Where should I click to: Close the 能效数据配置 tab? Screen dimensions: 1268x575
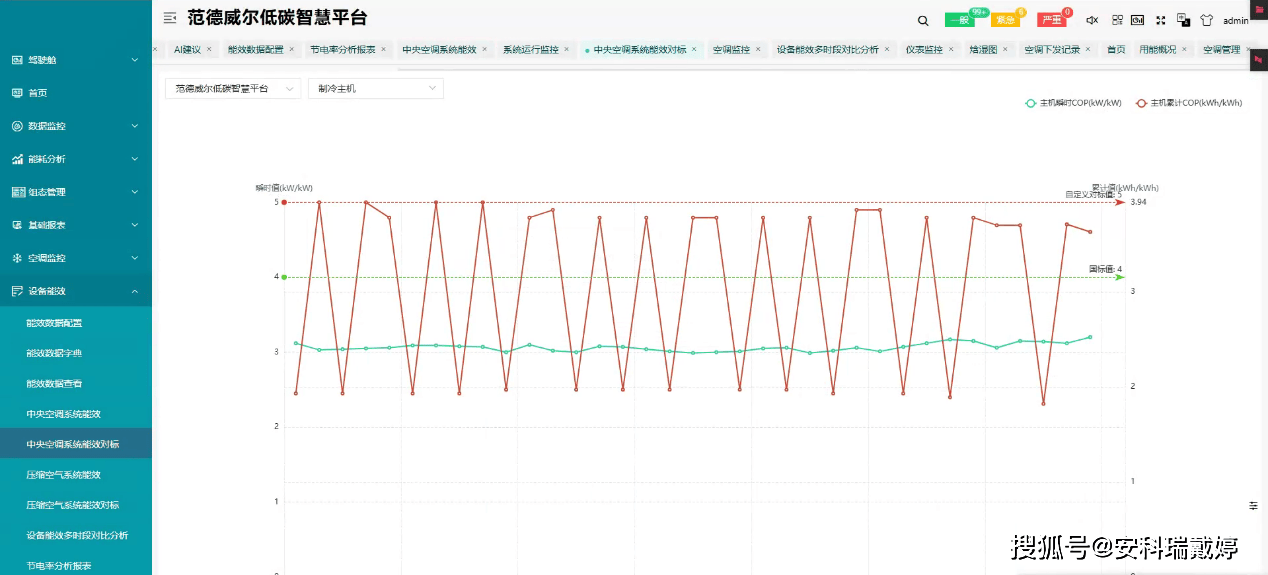click(x=292, y=49)
